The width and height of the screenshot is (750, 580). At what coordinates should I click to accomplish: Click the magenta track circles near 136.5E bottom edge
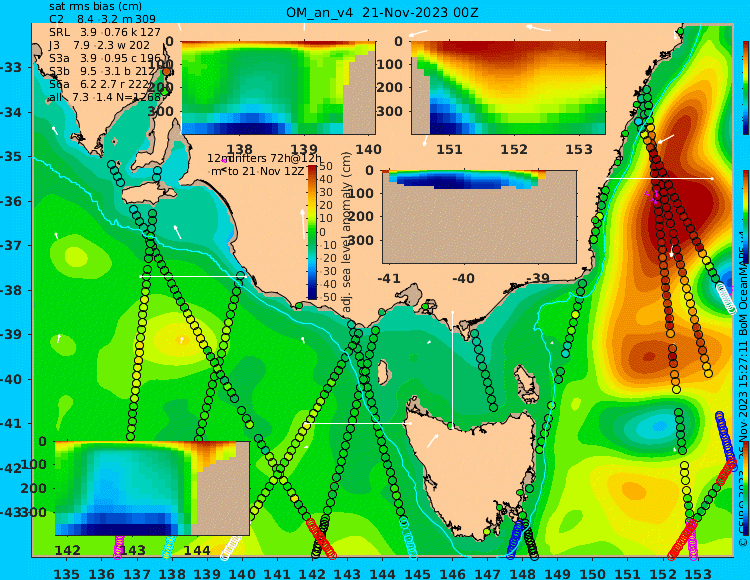pos(119,547)
